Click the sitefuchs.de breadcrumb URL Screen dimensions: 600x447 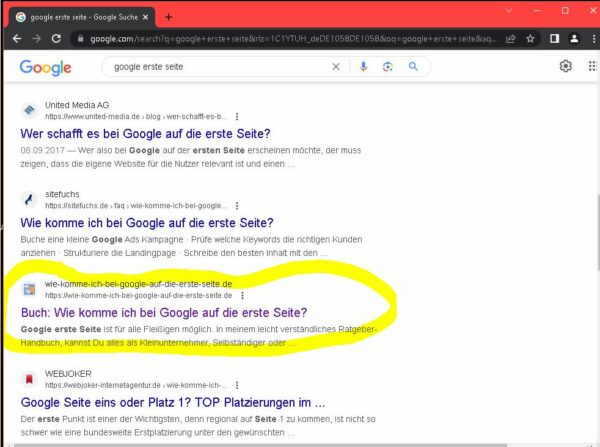[x=136, y=206]
